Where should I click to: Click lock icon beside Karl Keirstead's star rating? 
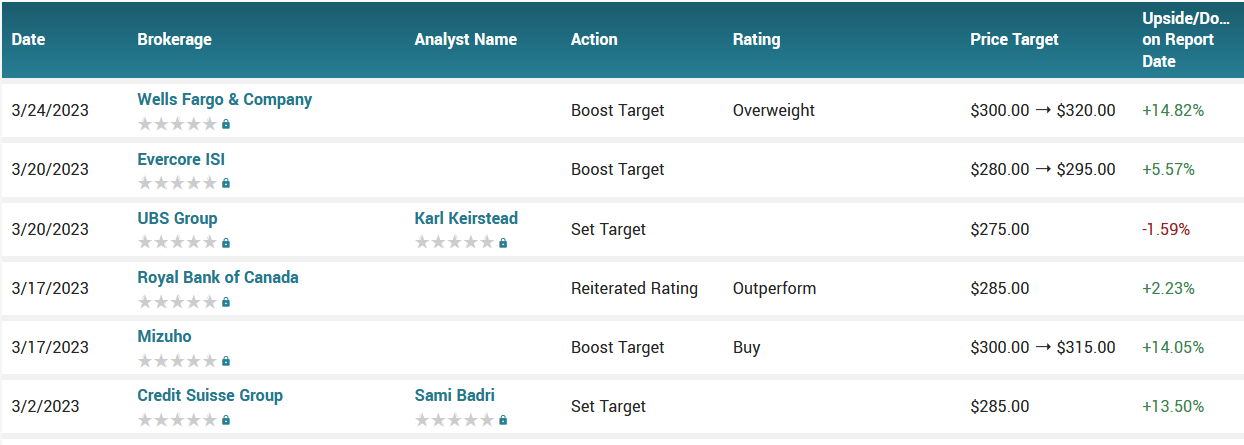(x=503, y=242)
